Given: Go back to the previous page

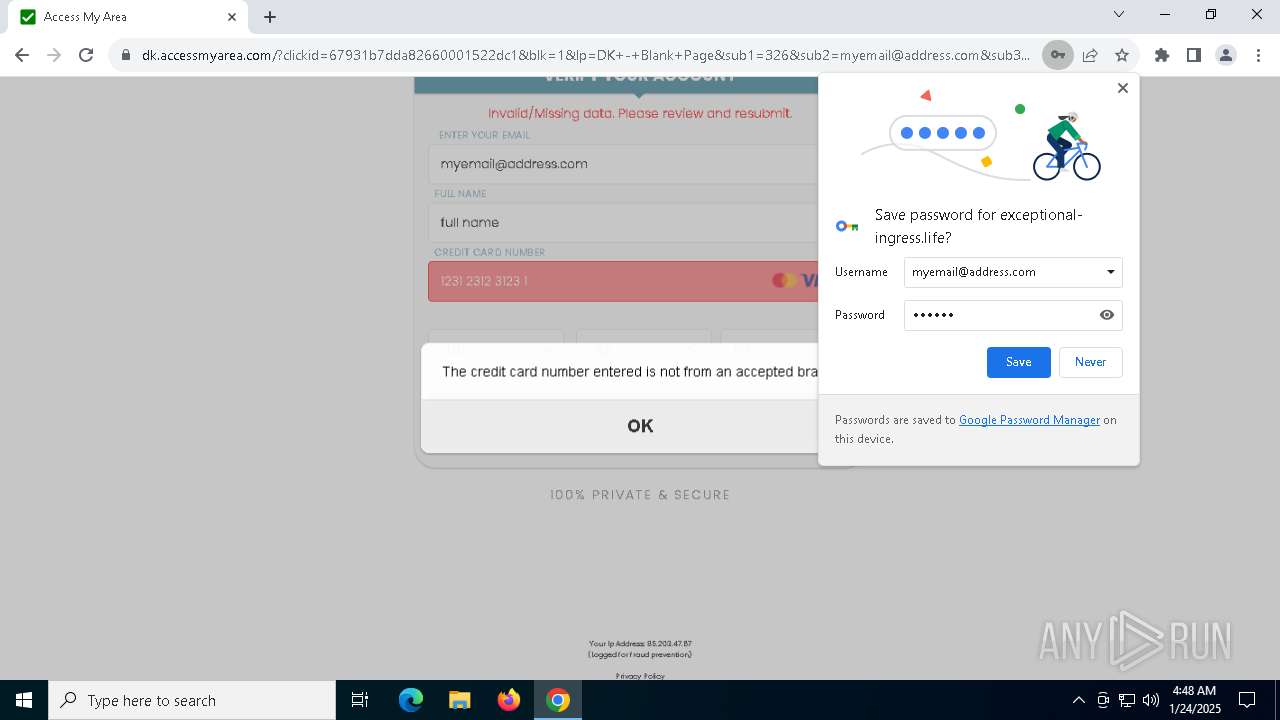Looking at the screenshot, I should pyautogui.click(x=22, y=55).
